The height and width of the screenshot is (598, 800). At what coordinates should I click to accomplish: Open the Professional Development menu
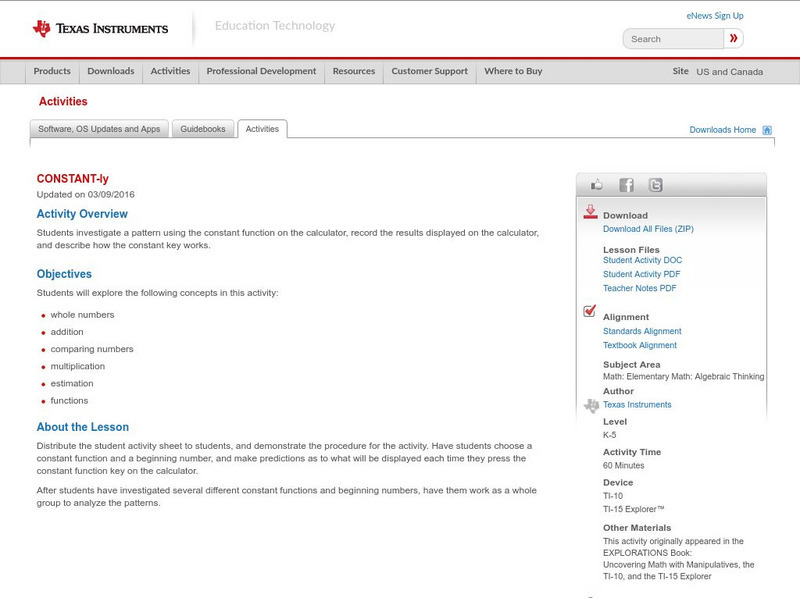261,71
